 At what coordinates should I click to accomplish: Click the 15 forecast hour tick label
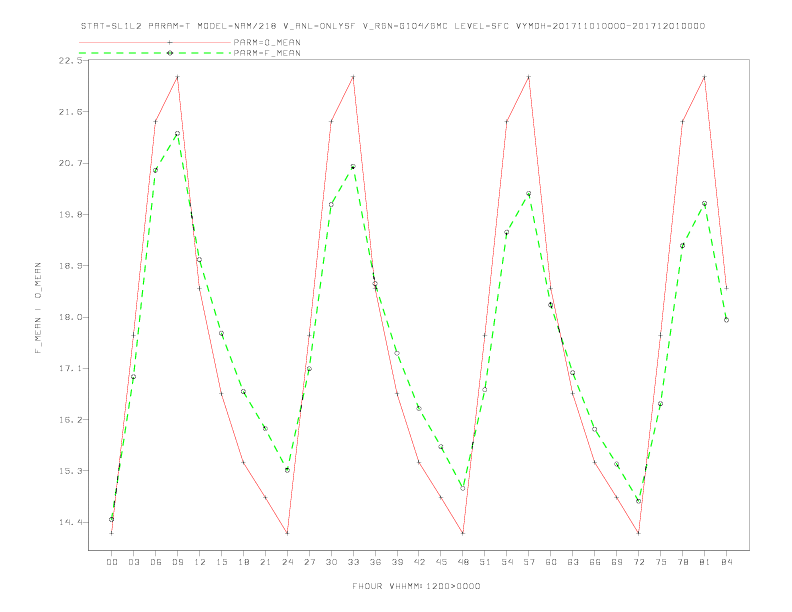click(x=221, y=562)
